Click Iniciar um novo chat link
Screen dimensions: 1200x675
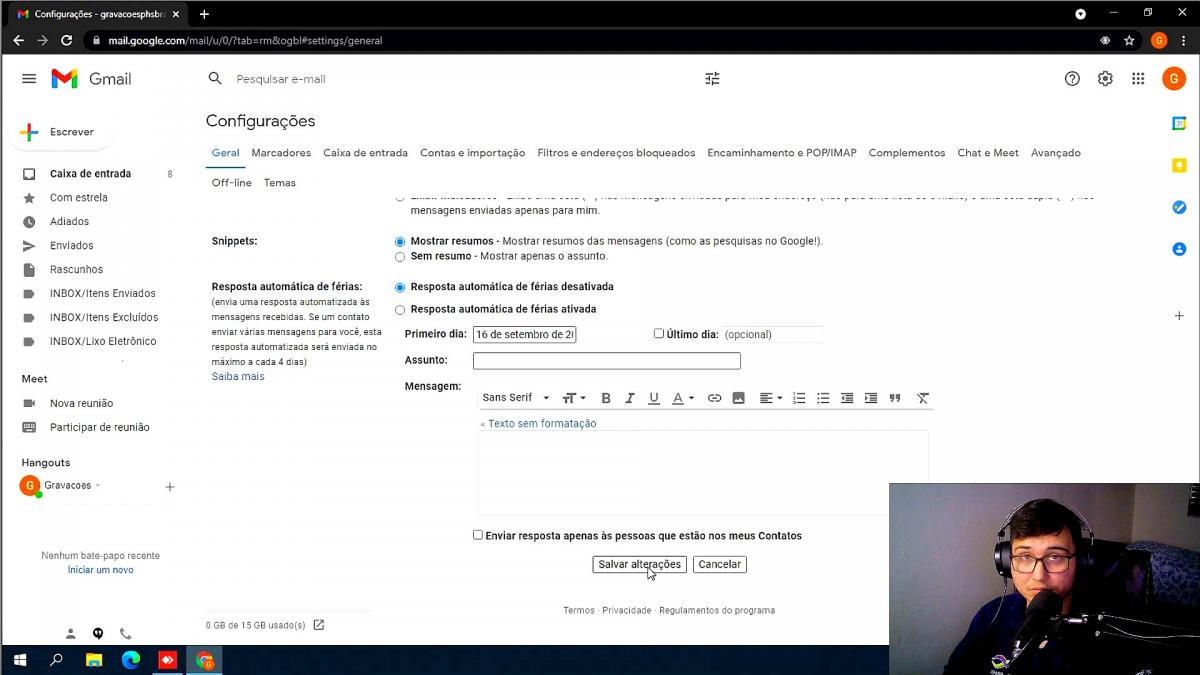[100, 570]
